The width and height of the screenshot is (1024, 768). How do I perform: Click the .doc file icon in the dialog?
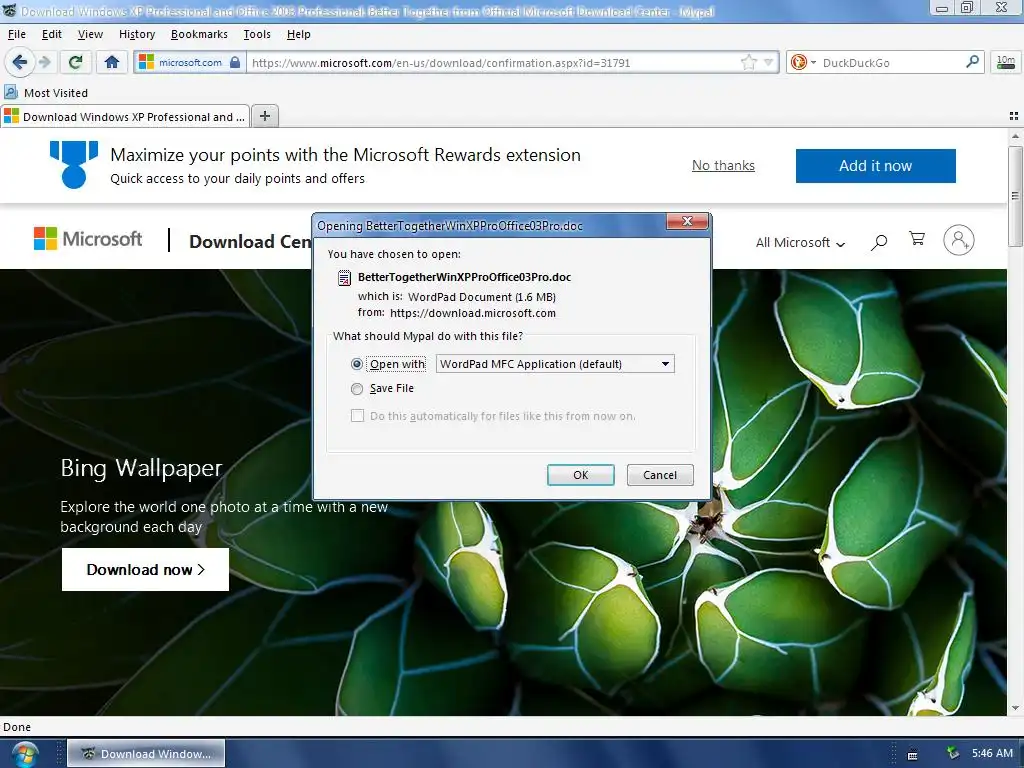click(x=344, y=278)
